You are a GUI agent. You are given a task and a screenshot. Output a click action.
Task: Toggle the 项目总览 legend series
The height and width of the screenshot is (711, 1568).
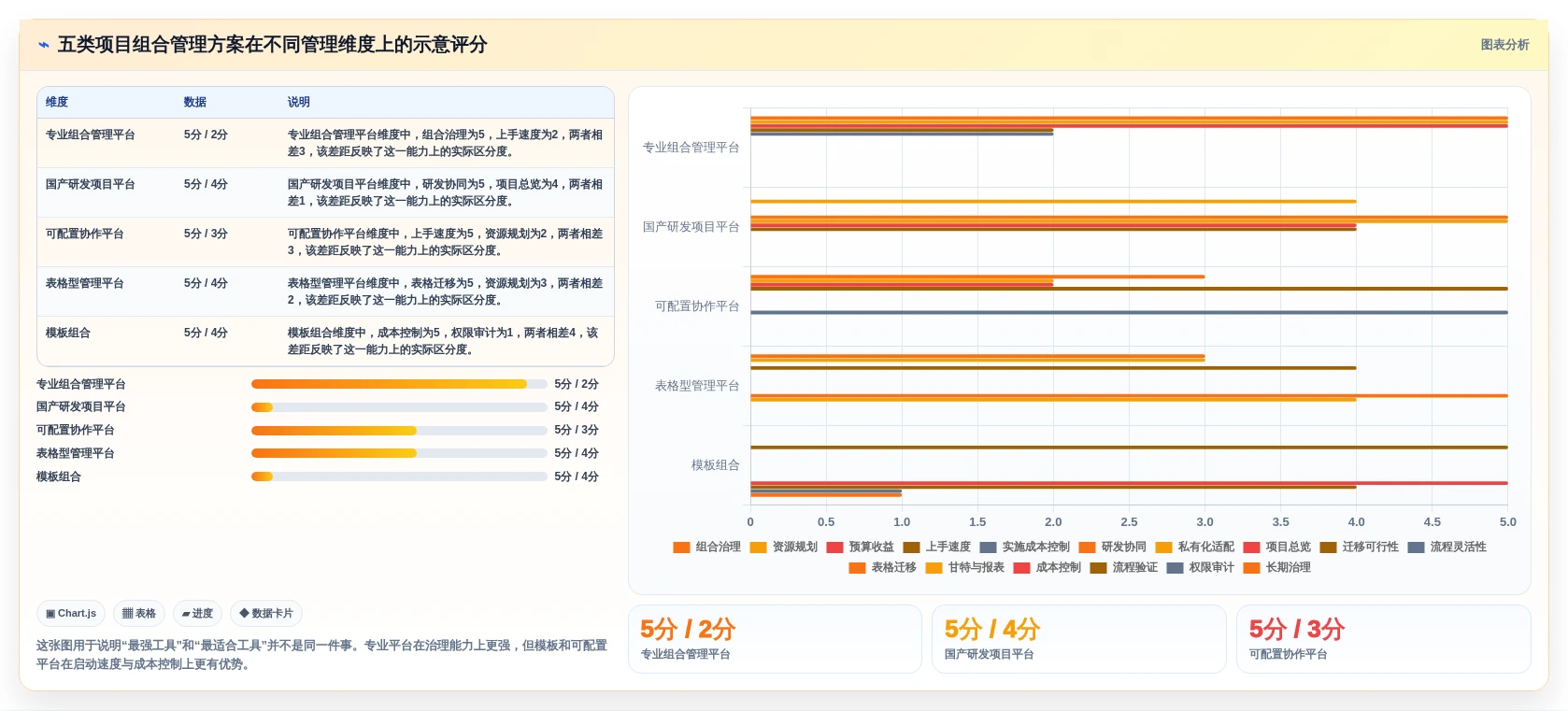(1276, 547)
